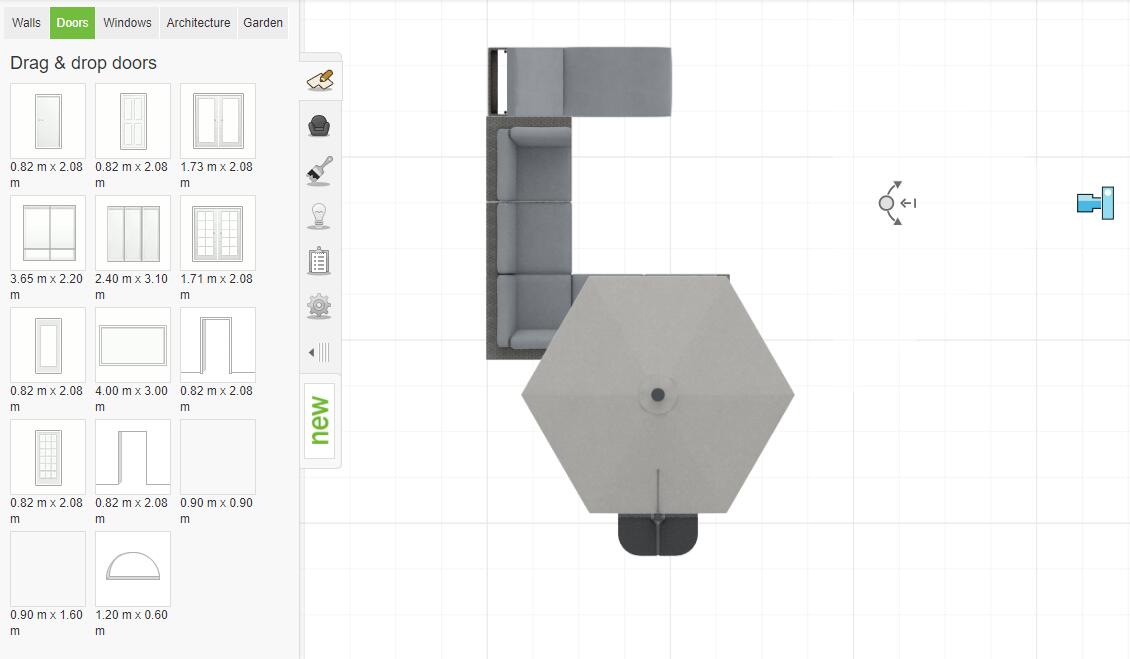
Task: Select the blue camera icon on canvas
Action: click(1095, 203)
